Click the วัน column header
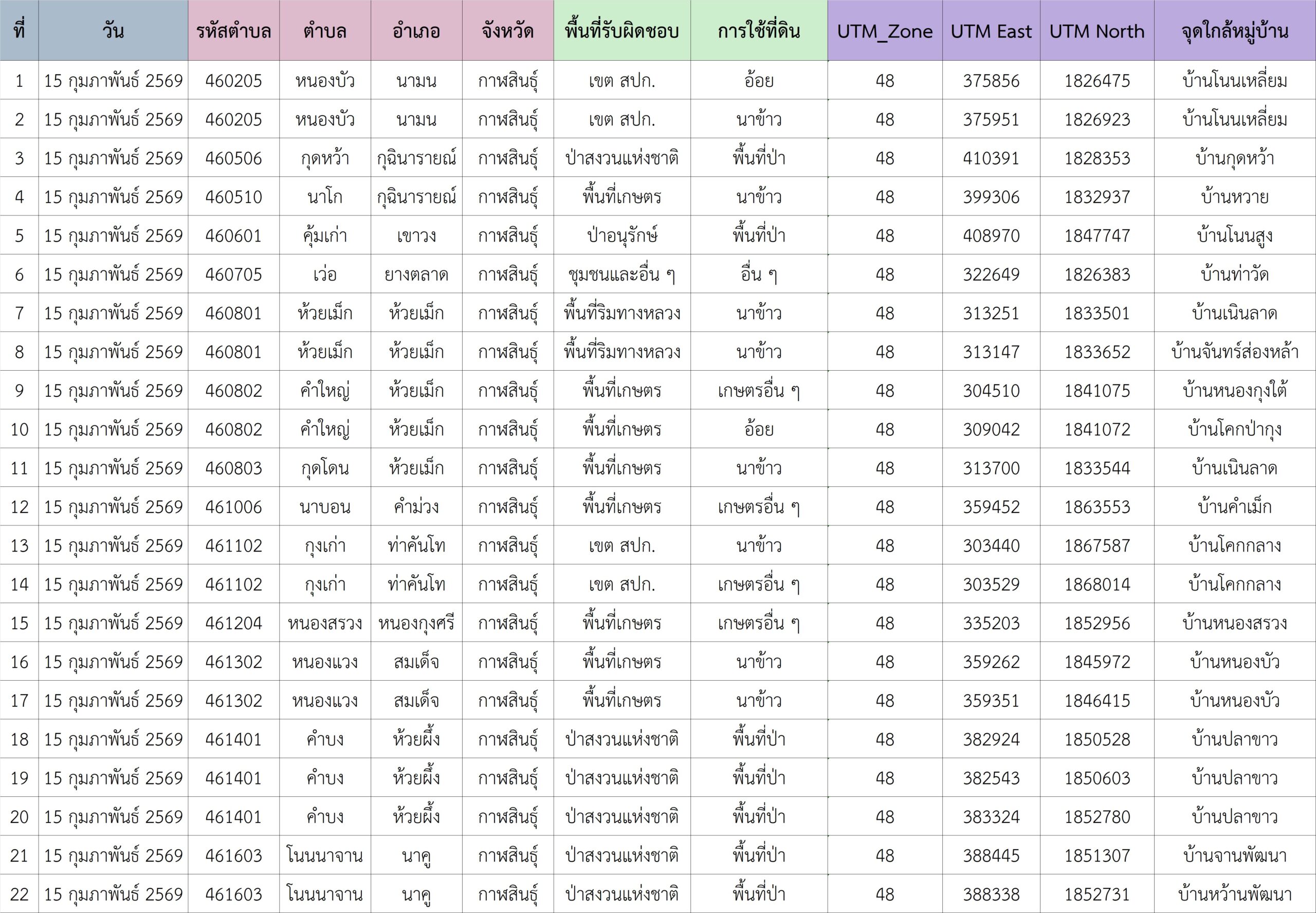Viewport: 1316px width, 913px height. pos(113,30)
